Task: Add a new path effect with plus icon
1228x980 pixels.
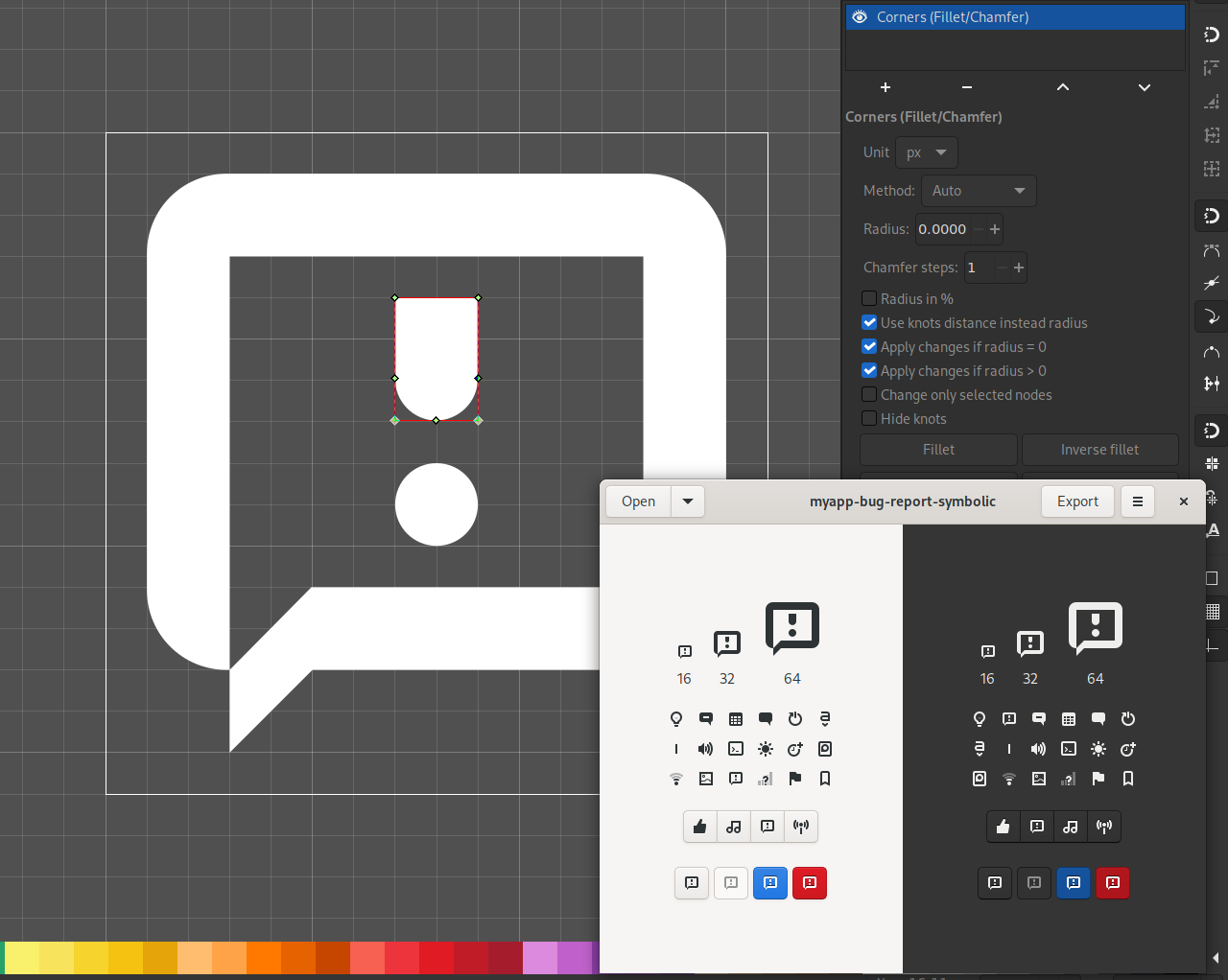Action: pyautogui.click(x=886, y=87)
